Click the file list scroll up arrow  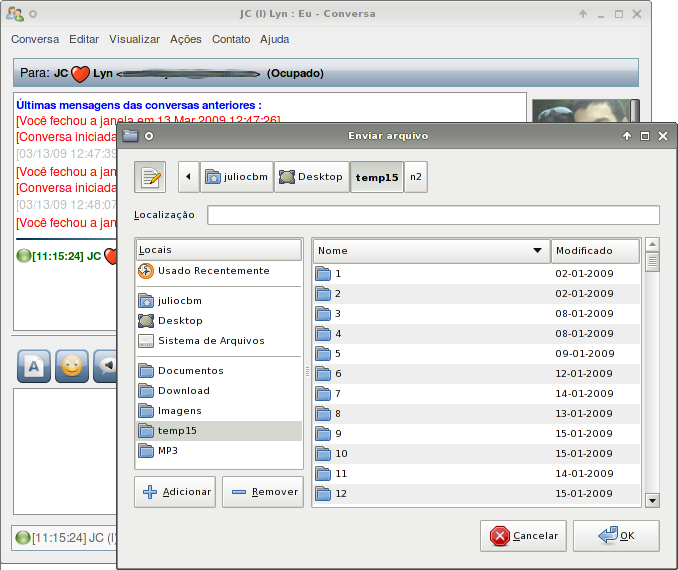[x=652, y=245]
